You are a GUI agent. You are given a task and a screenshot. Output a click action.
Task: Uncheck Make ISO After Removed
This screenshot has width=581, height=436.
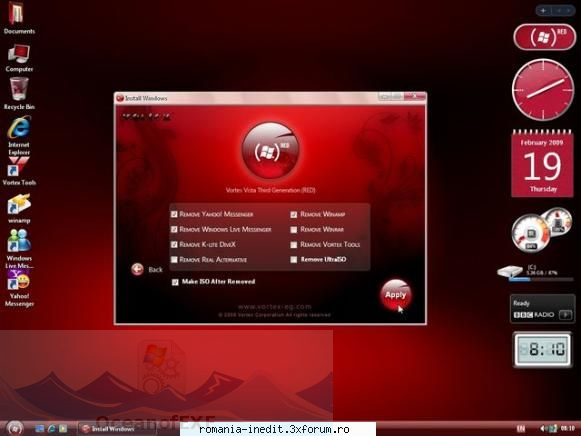click(175, 282)
